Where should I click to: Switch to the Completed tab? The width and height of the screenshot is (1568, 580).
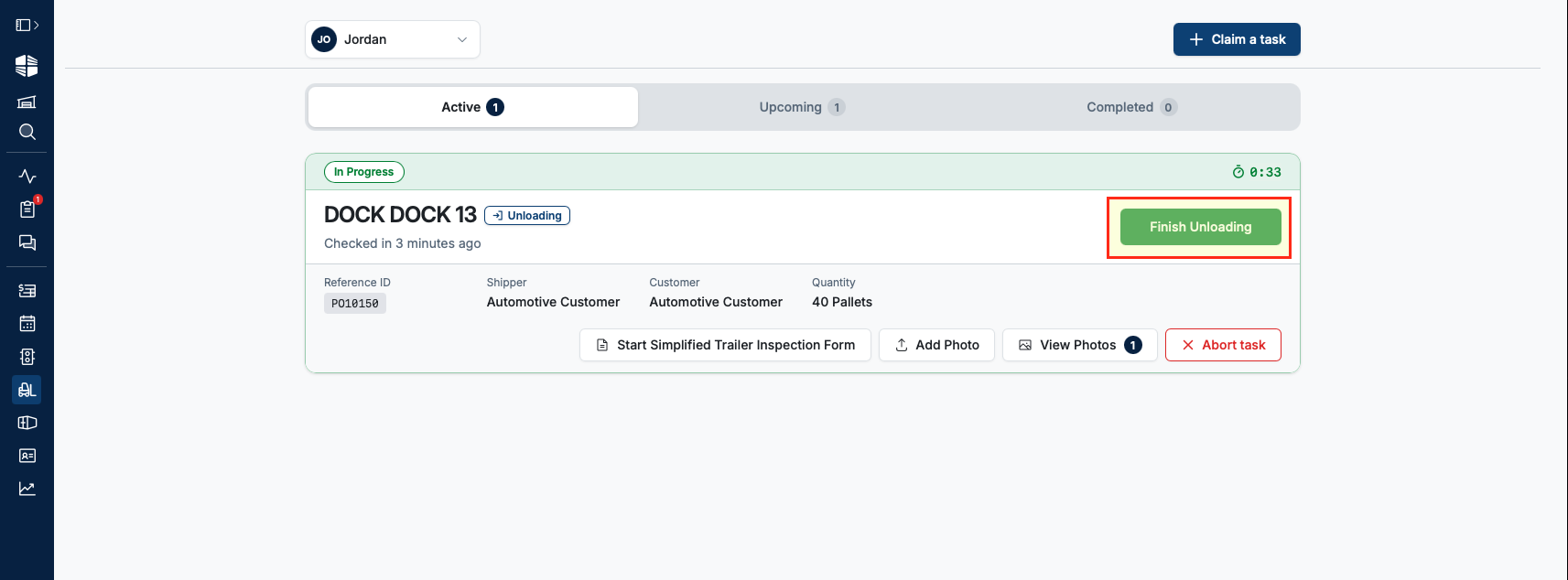(x=1131, y=107)
